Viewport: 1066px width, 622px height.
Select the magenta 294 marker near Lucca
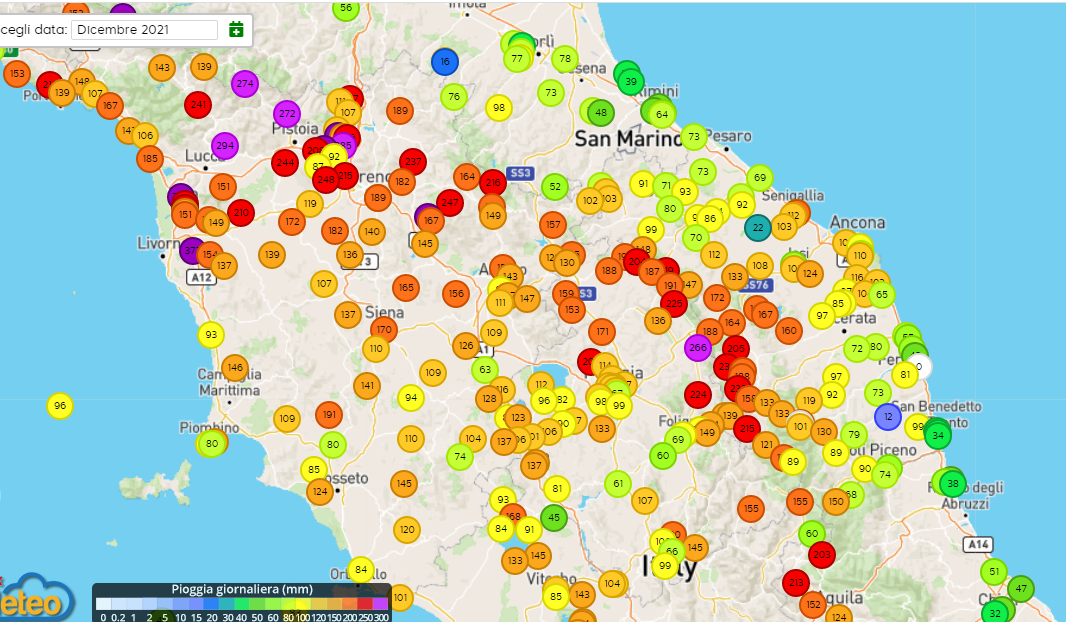point(225,145)
